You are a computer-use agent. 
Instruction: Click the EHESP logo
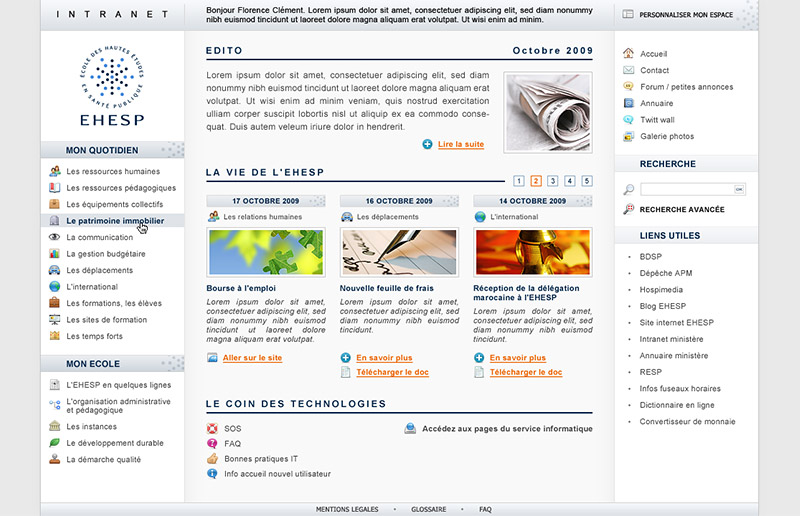(x=112, y=85)
